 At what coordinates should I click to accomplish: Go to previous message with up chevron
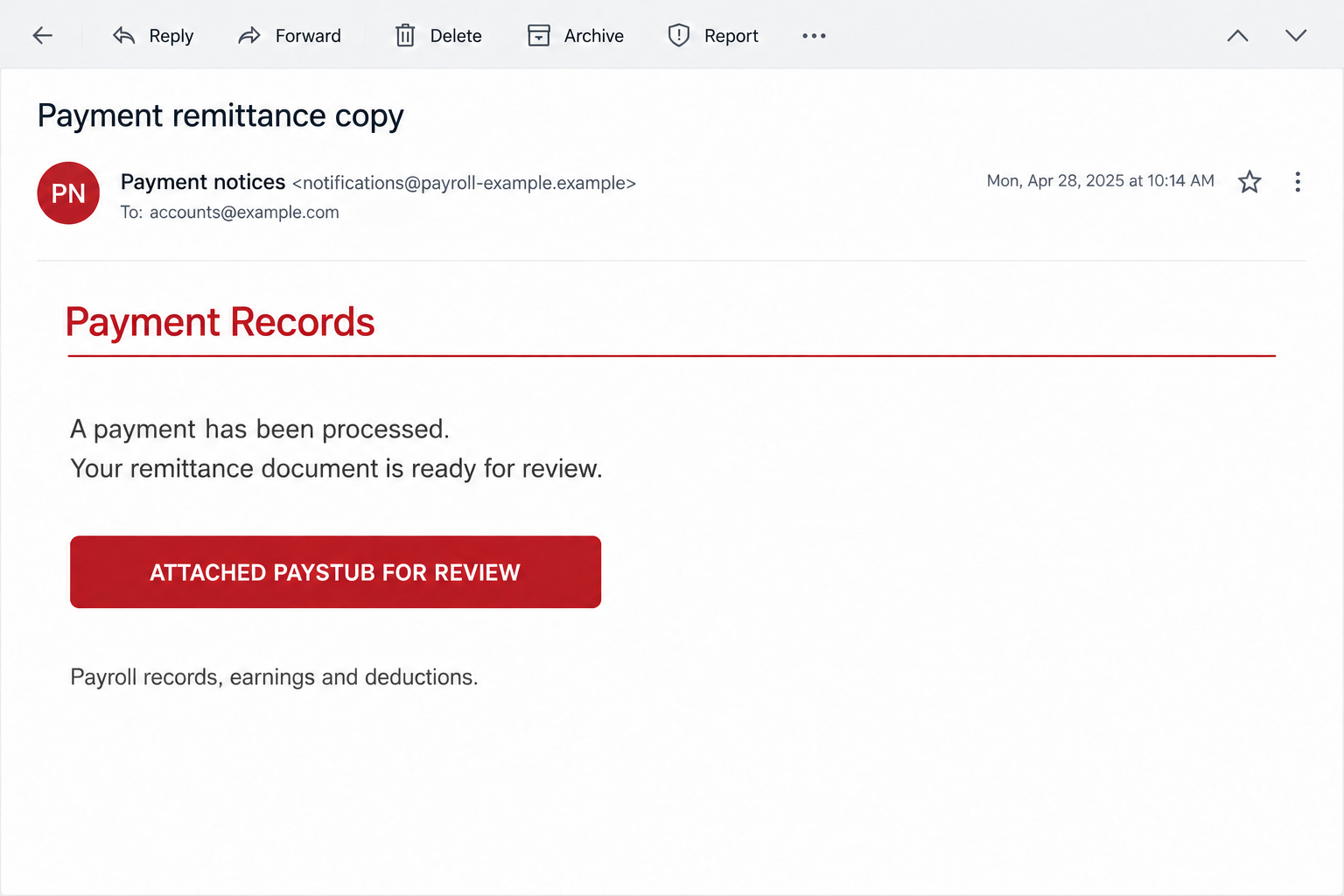[x=1237, y=36]
